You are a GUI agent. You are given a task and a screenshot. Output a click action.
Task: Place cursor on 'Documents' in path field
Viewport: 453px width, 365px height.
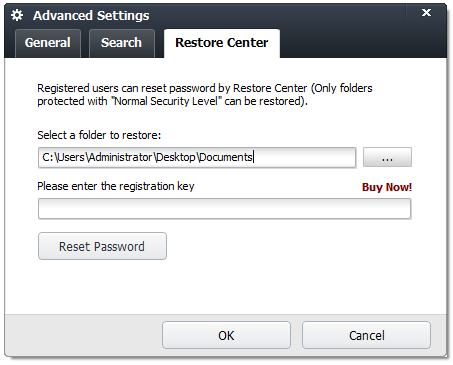point(225,157)
